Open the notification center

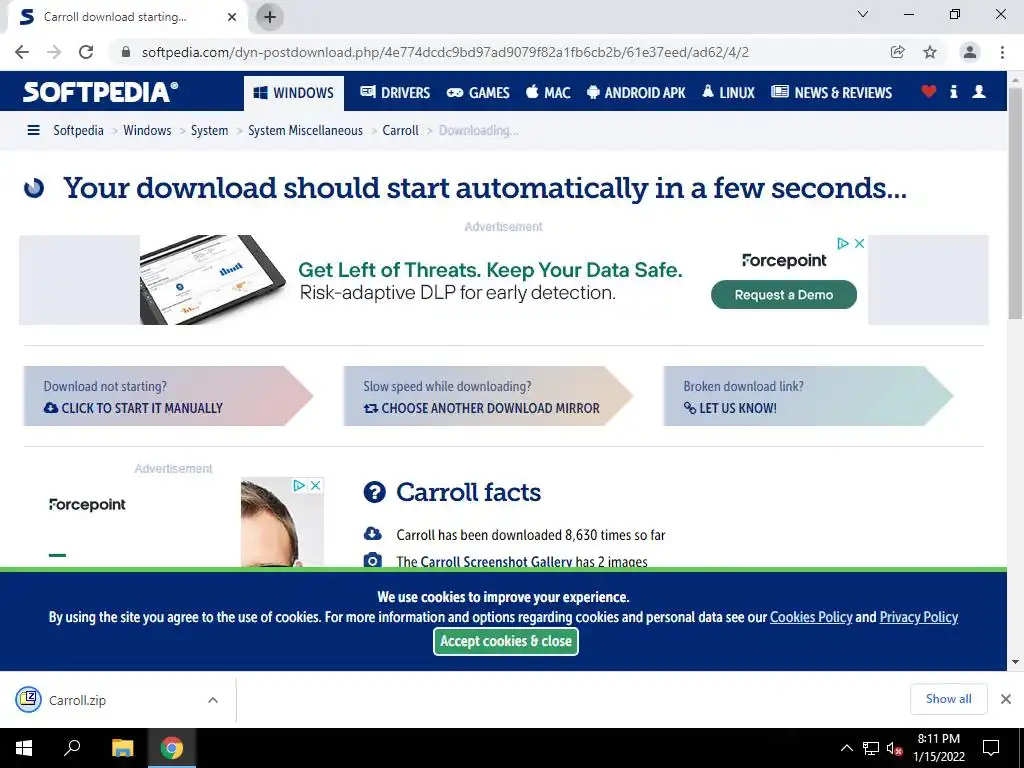[x=991, y=748]
